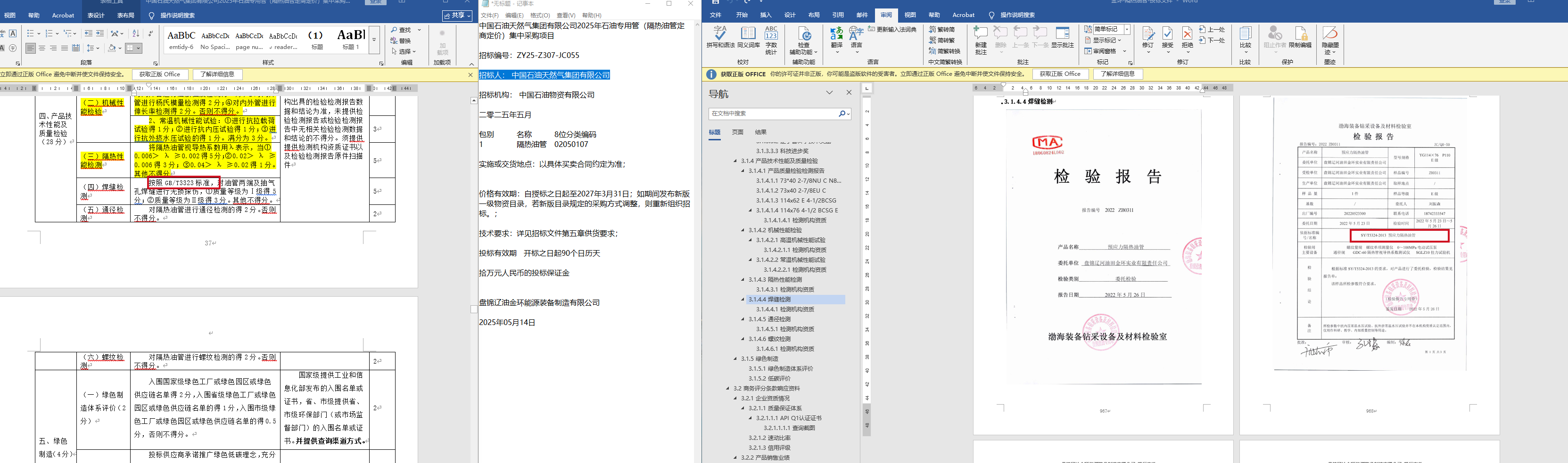The height and width of the screenshot is (463, 1568).
Task: Open the 显示标记 dropdown
Action: pyautogui.click(x=1103, y=40)
